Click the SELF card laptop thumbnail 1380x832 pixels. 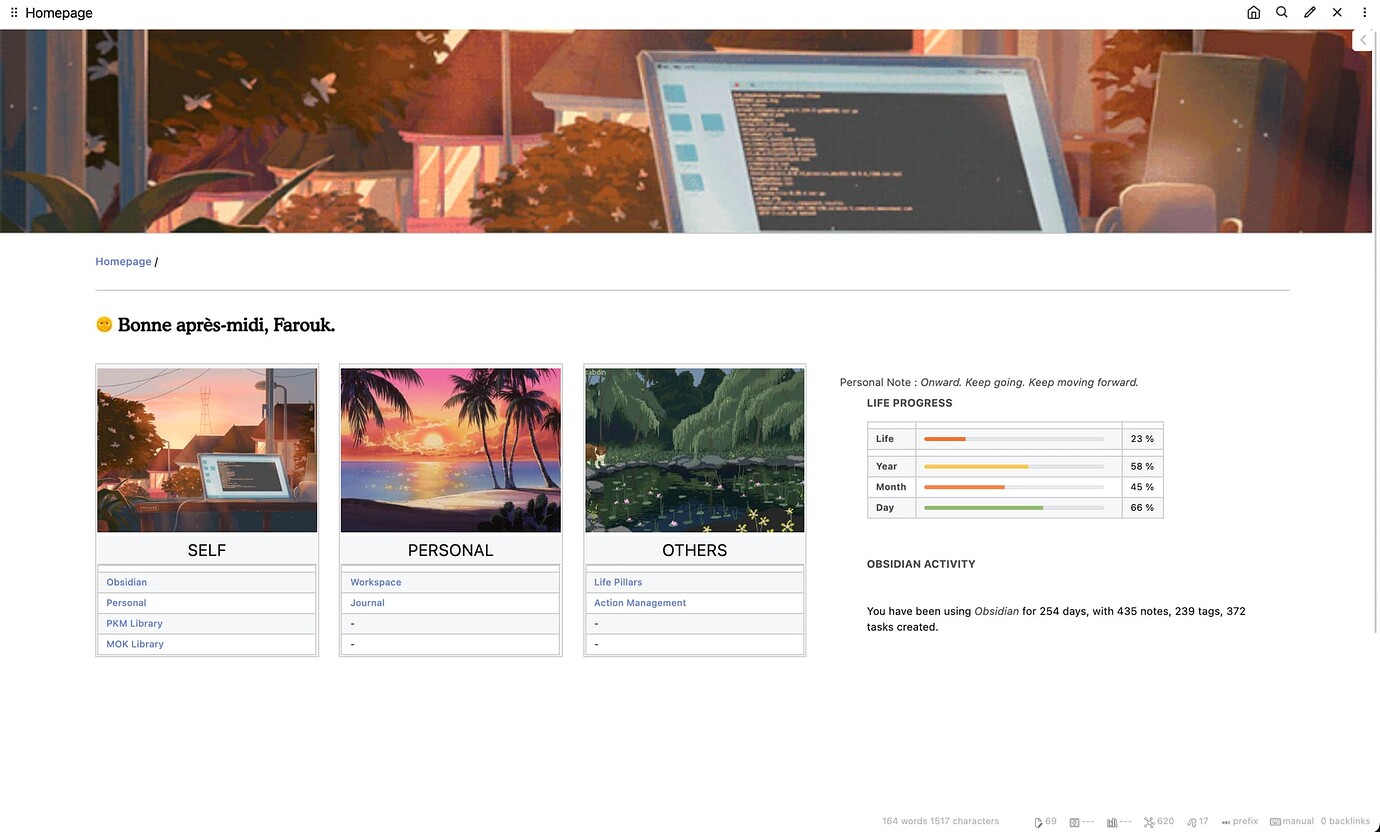click(207, 450)
